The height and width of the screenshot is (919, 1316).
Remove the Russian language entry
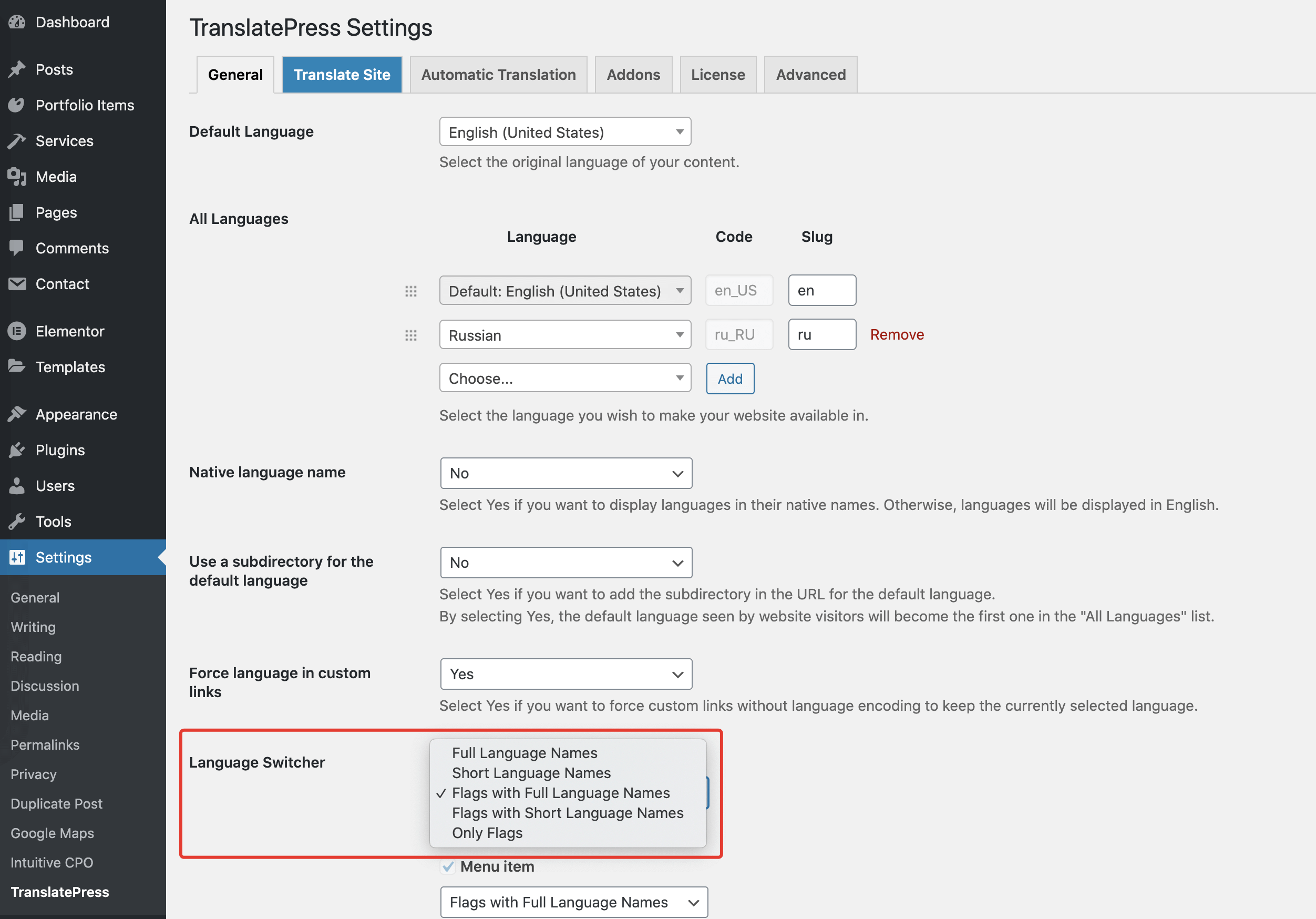[x=897, y=334]
